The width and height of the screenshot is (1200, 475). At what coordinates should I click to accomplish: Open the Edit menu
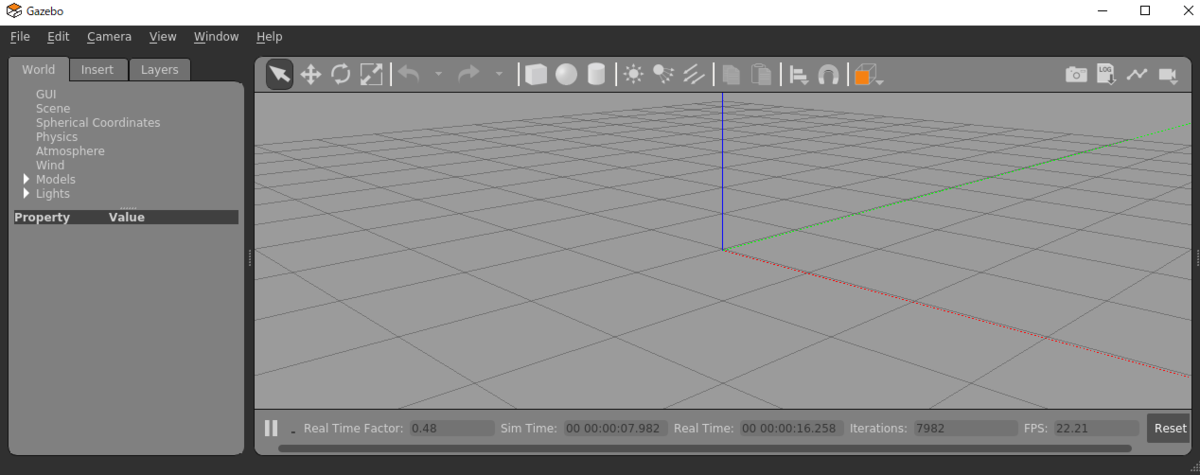[x=58, y=36]
